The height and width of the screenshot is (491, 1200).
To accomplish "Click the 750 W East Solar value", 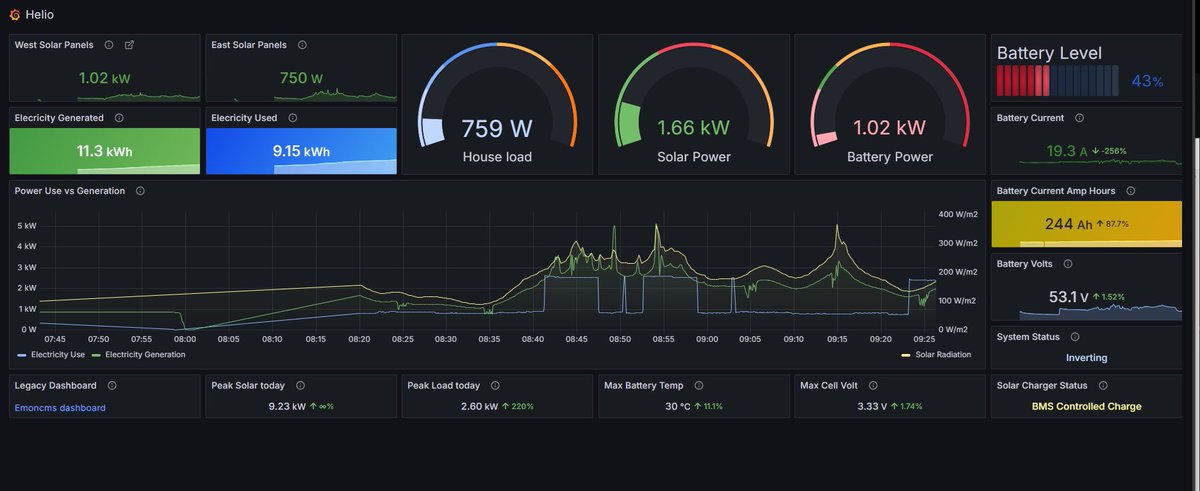I will pyautogui.click(x=301, y=77).
